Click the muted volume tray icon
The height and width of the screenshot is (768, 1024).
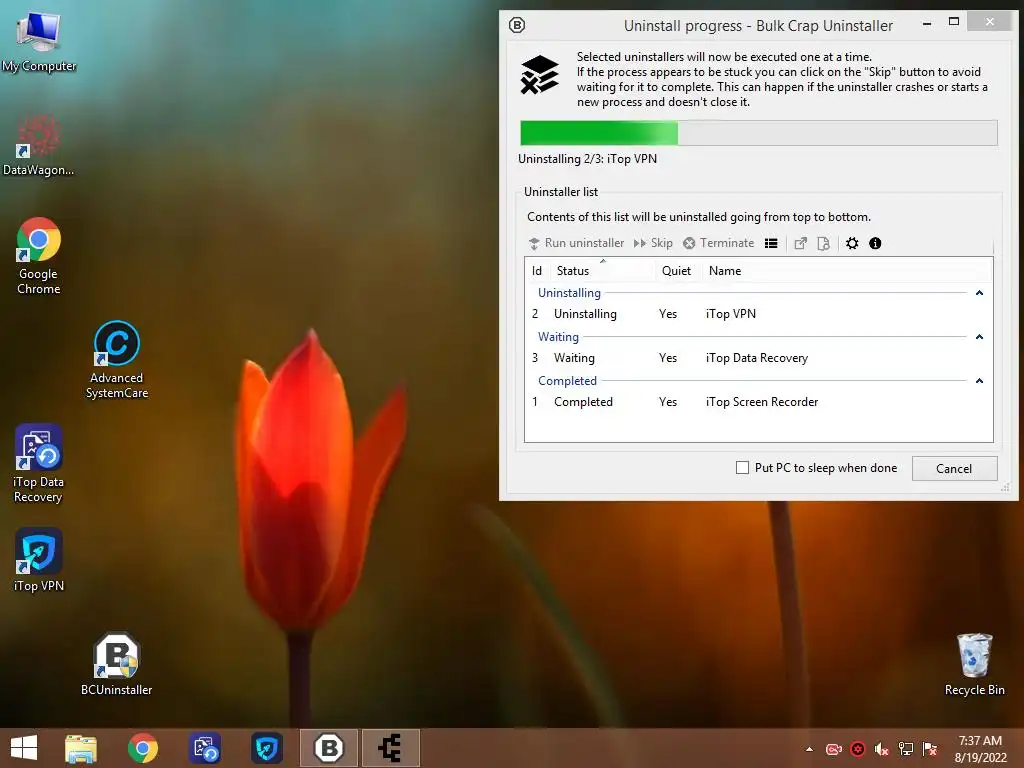pyautogui.click(x=882, y=749)
